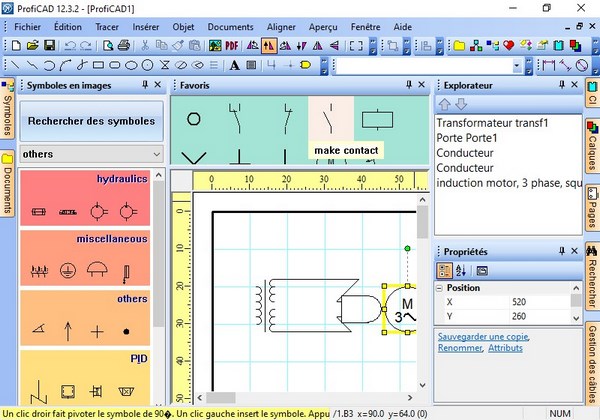The image size is (600, 420).
Task: Open the Aide menu
Action: pos(403,27)
